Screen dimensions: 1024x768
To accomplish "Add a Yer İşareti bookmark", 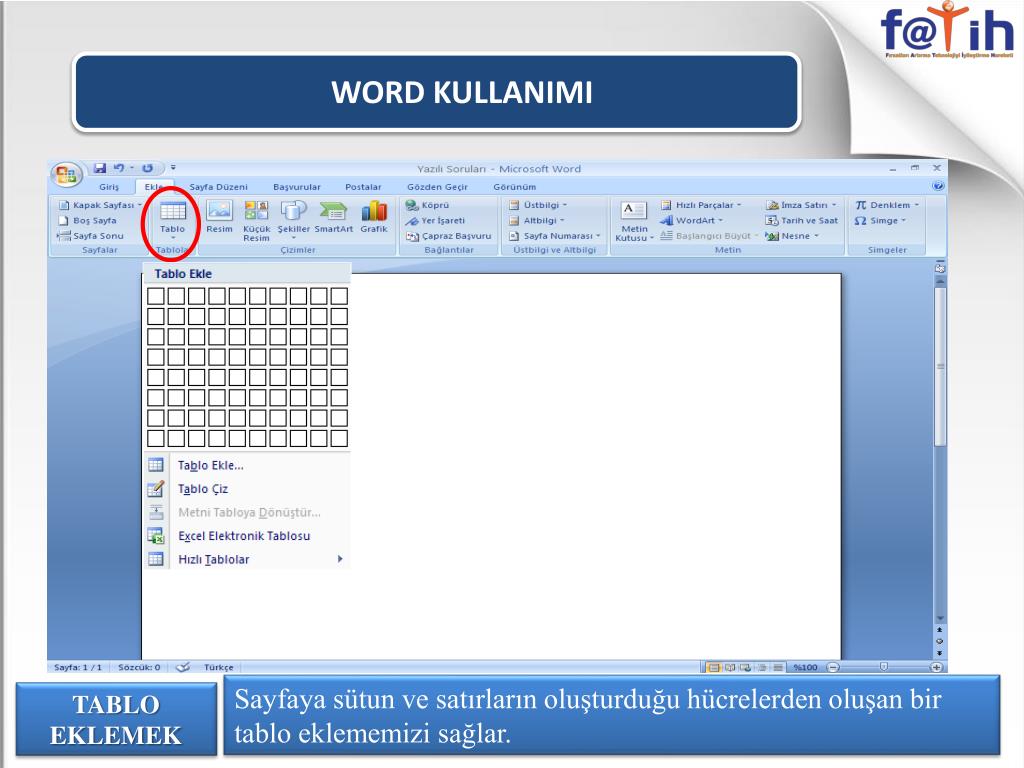I will 435,221.
